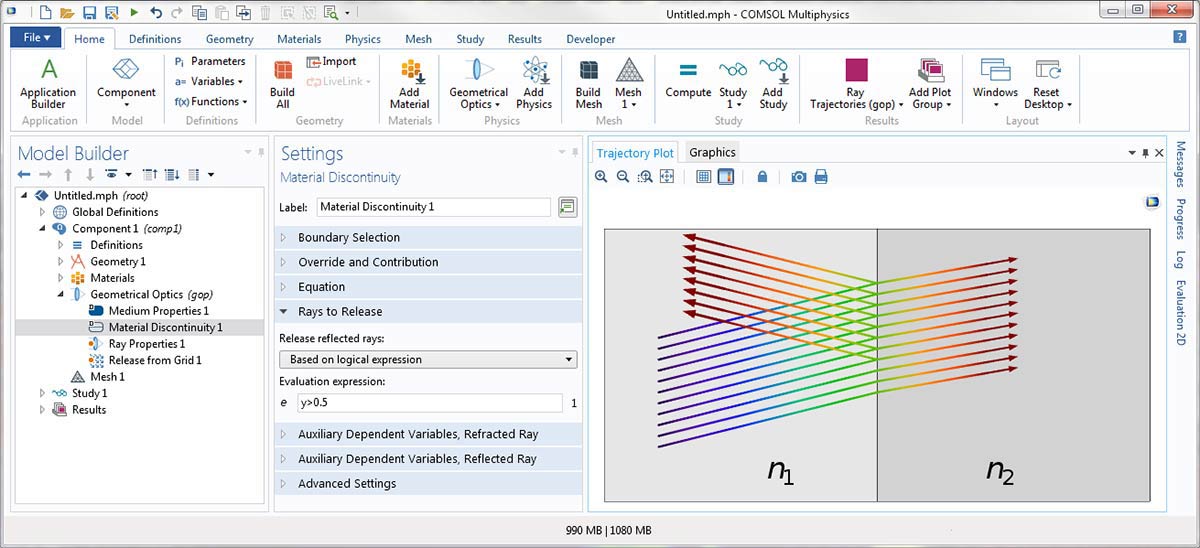Click the print icon in plot toolbar
This screenshot has width=1200, height=548.
point(821,177)
